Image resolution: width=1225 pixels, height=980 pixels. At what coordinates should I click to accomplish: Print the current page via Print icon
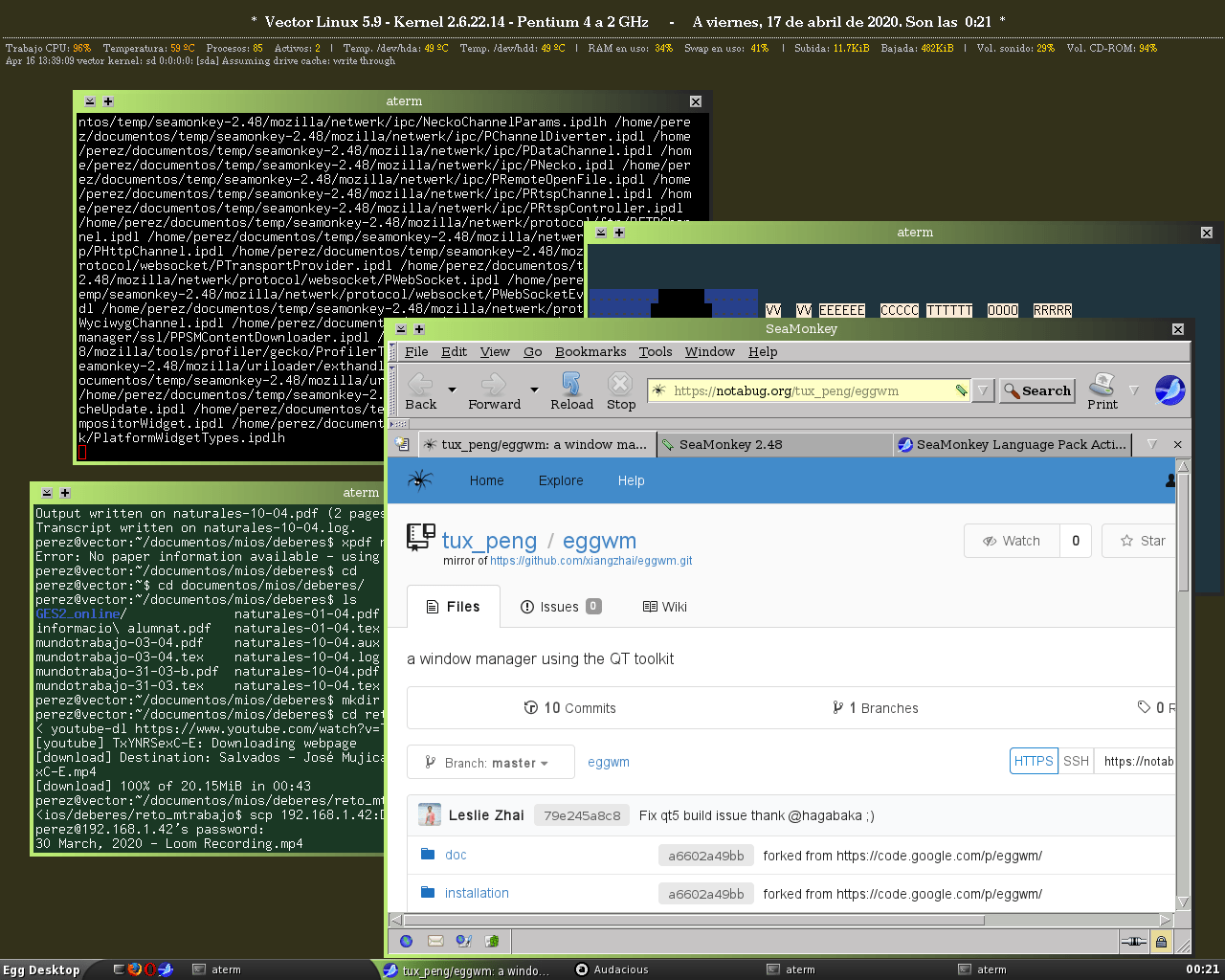pos(1102,390)
